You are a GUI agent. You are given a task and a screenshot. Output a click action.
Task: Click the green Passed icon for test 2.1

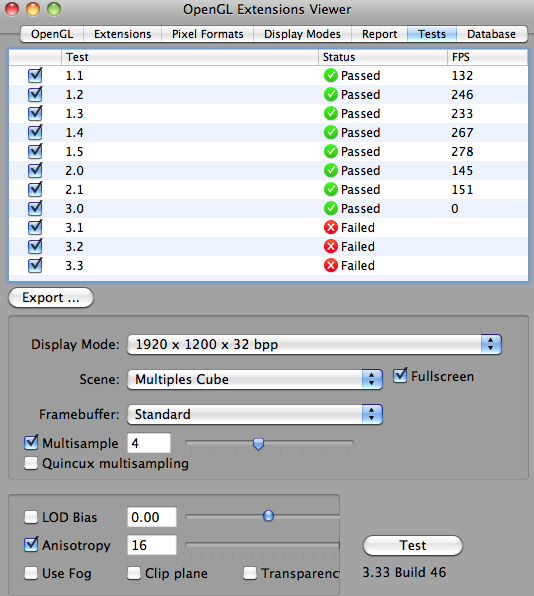(x=331, y=189)
